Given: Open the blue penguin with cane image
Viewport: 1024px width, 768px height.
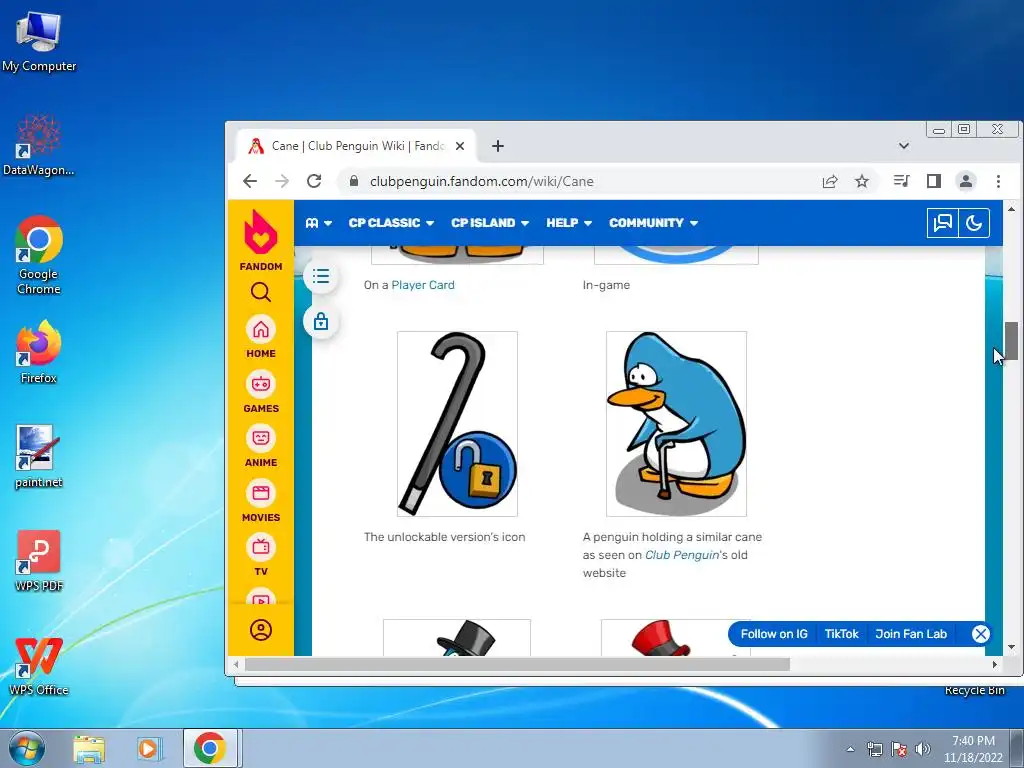Looking at the screenshot, I should click(x=676, y=424).
